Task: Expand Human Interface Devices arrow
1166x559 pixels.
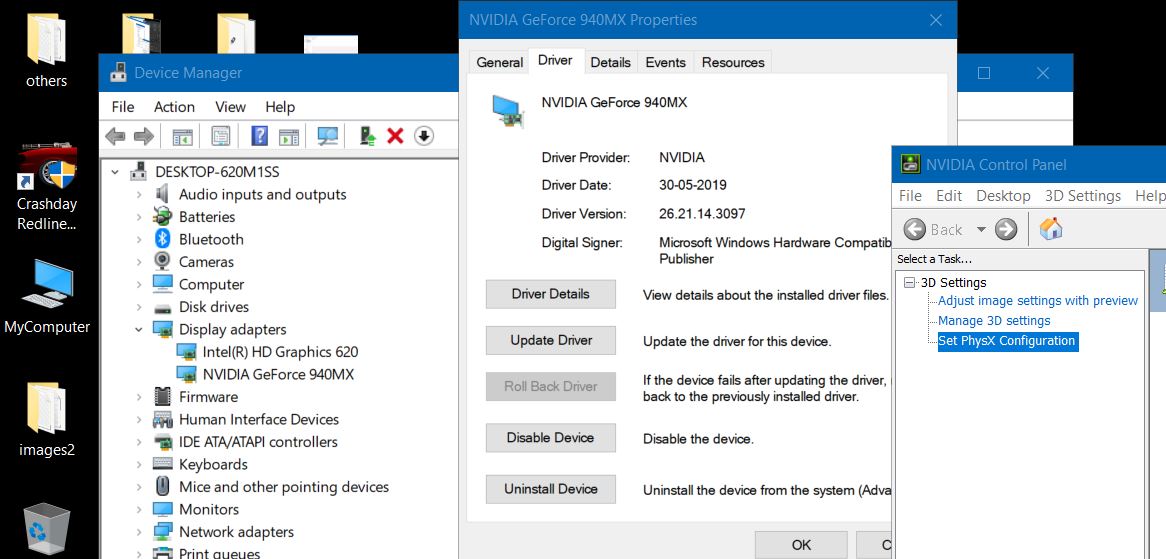Action: pos(138,419)
